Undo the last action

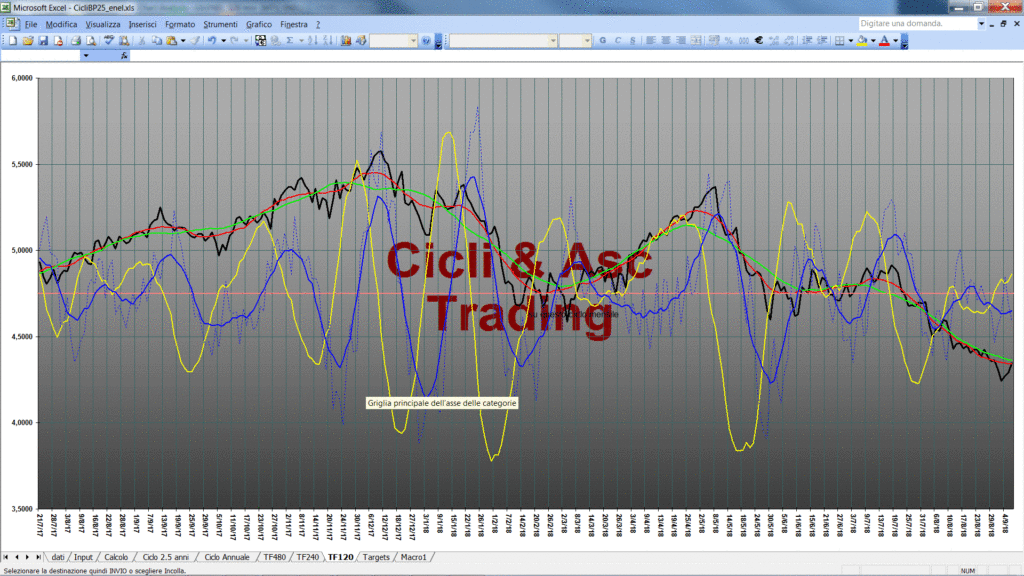point(212,40)
